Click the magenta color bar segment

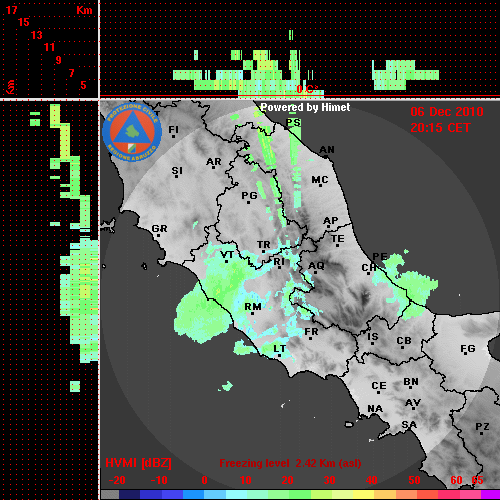[x=490, y=495]
